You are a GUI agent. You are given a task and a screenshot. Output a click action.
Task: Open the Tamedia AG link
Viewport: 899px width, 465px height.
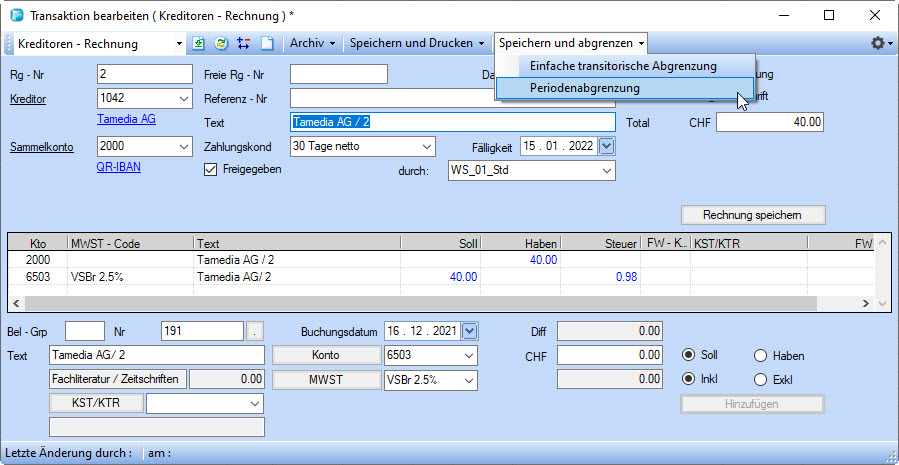coord(126,119)
